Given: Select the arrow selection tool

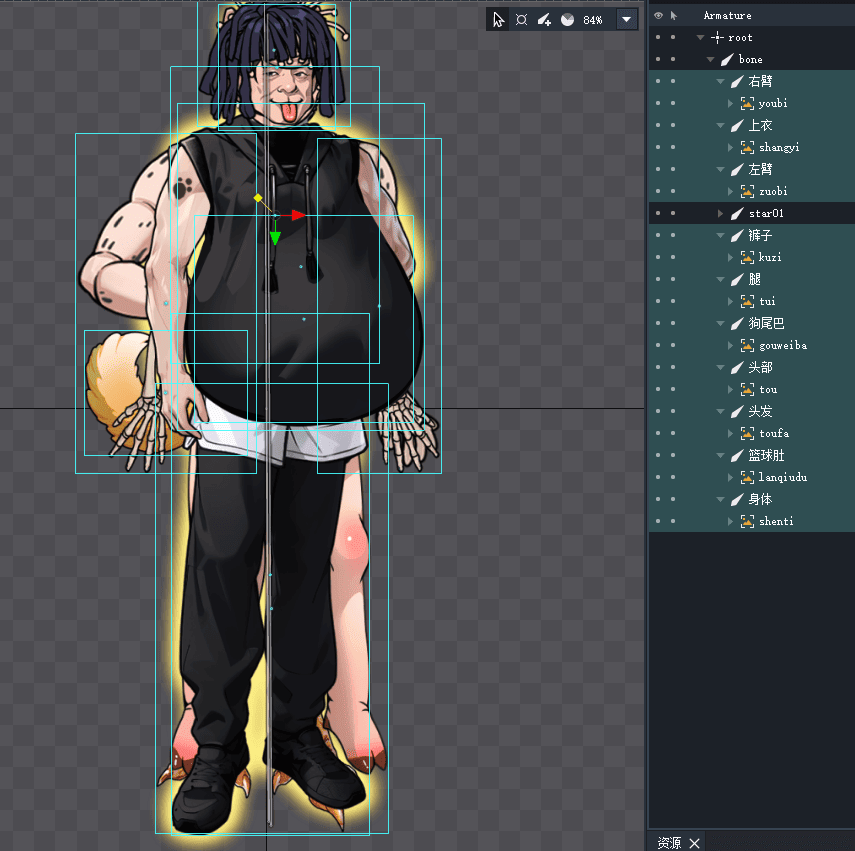Looking at the screenshot, I should click(499, 20).
